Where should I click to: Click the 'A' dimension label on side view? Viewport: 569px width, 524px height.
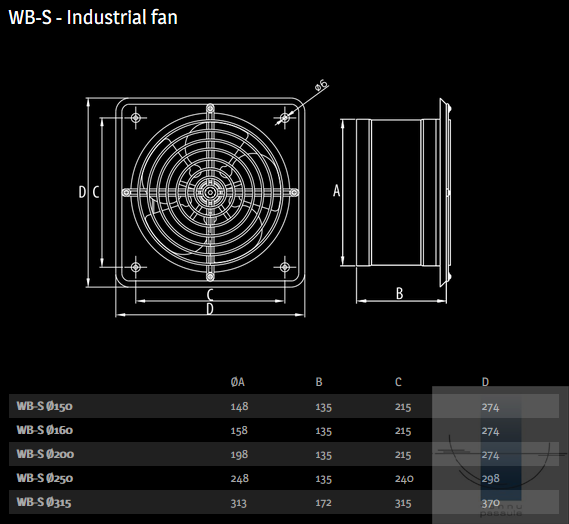coord(337,191)
